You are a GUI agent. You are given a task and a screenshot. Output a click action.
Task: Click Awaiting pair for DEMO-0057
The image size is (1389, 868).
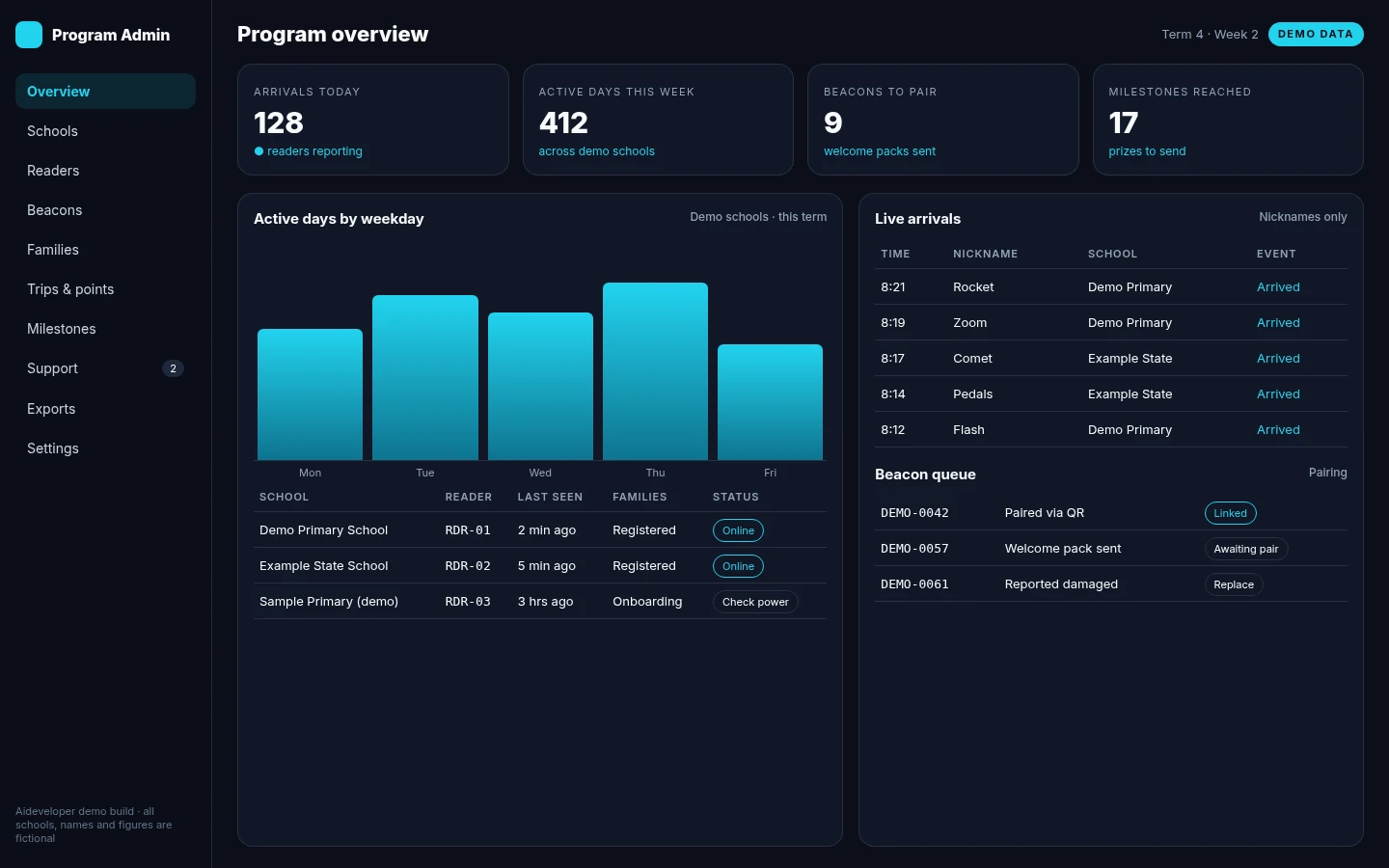pyautogui.click(x=1246, y=549)
